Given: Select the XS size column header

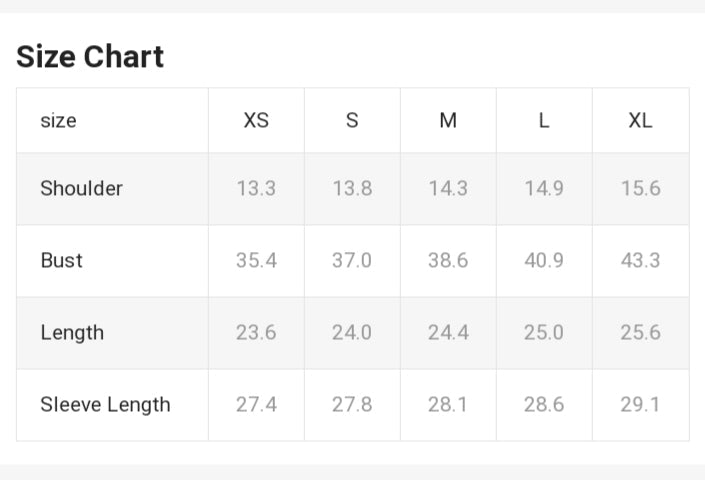Looking at the screenshot, I should [256, 120].
